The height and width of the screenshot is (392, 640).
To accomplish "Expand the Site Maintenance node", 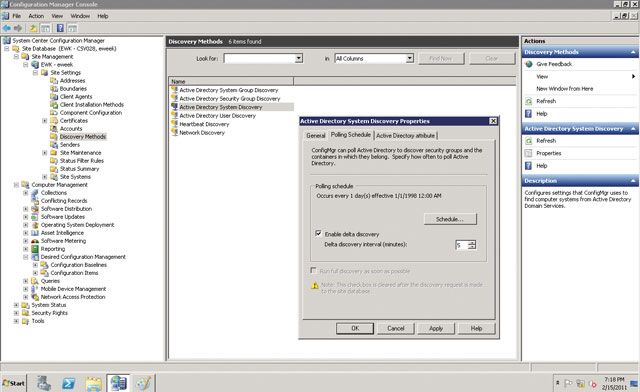I will [x=44, y=153].
